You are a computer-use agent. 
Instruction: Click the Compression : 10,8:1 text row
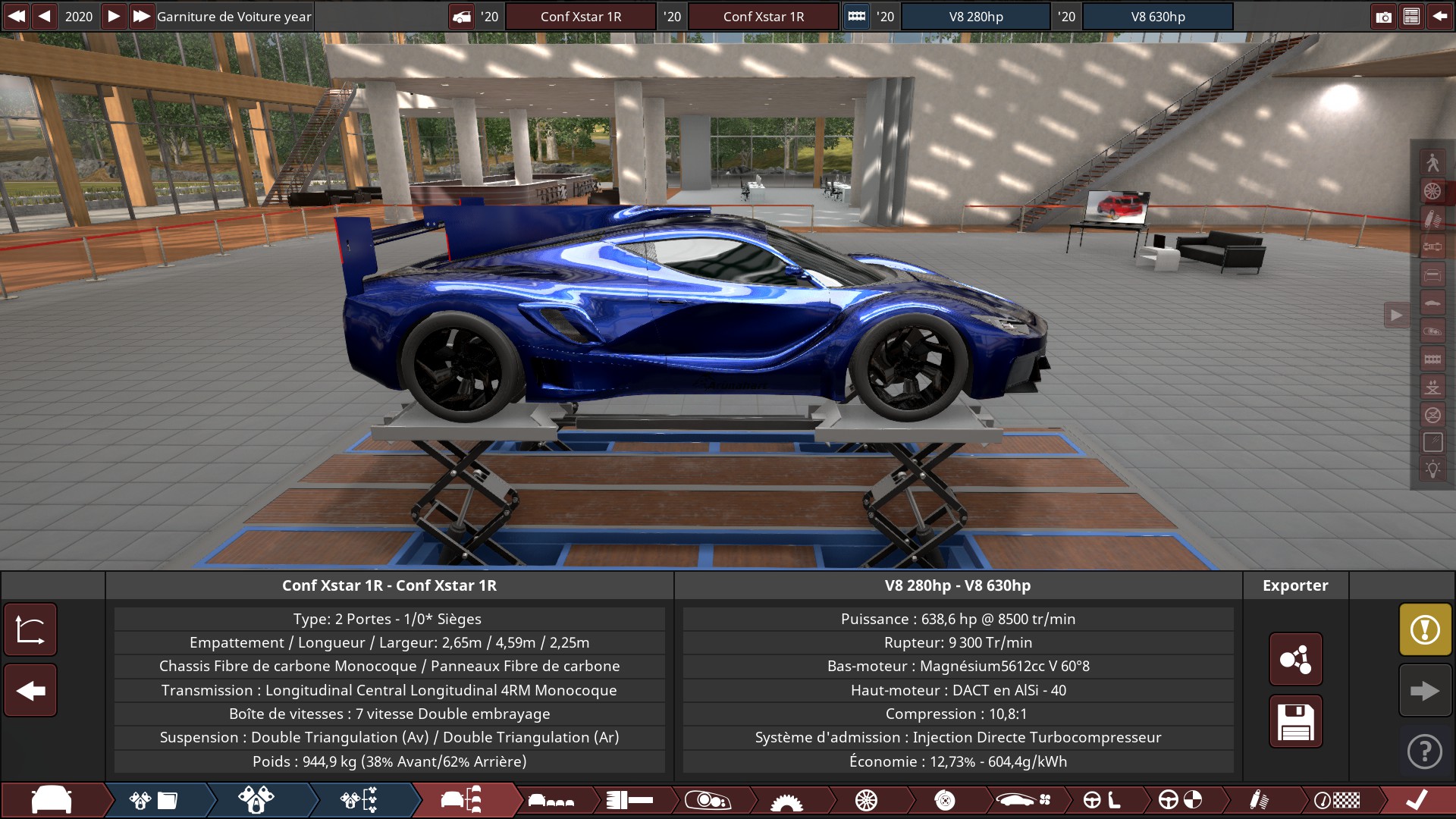point(958,714)
